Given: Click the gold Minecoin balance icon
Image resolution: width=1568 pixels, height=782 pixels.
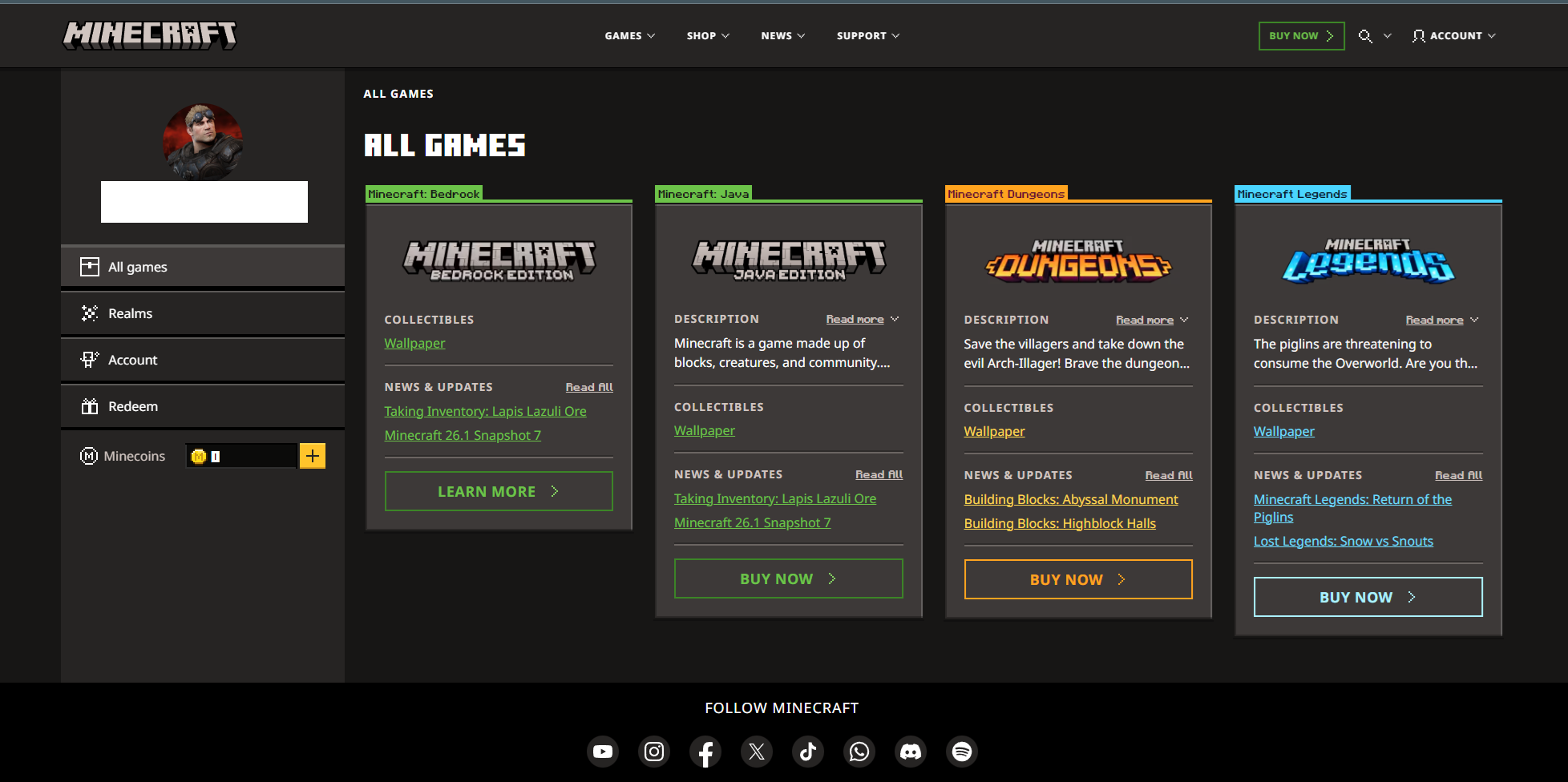Looking at the screenshot, I should pyautogui.click(x=199, y=456).
